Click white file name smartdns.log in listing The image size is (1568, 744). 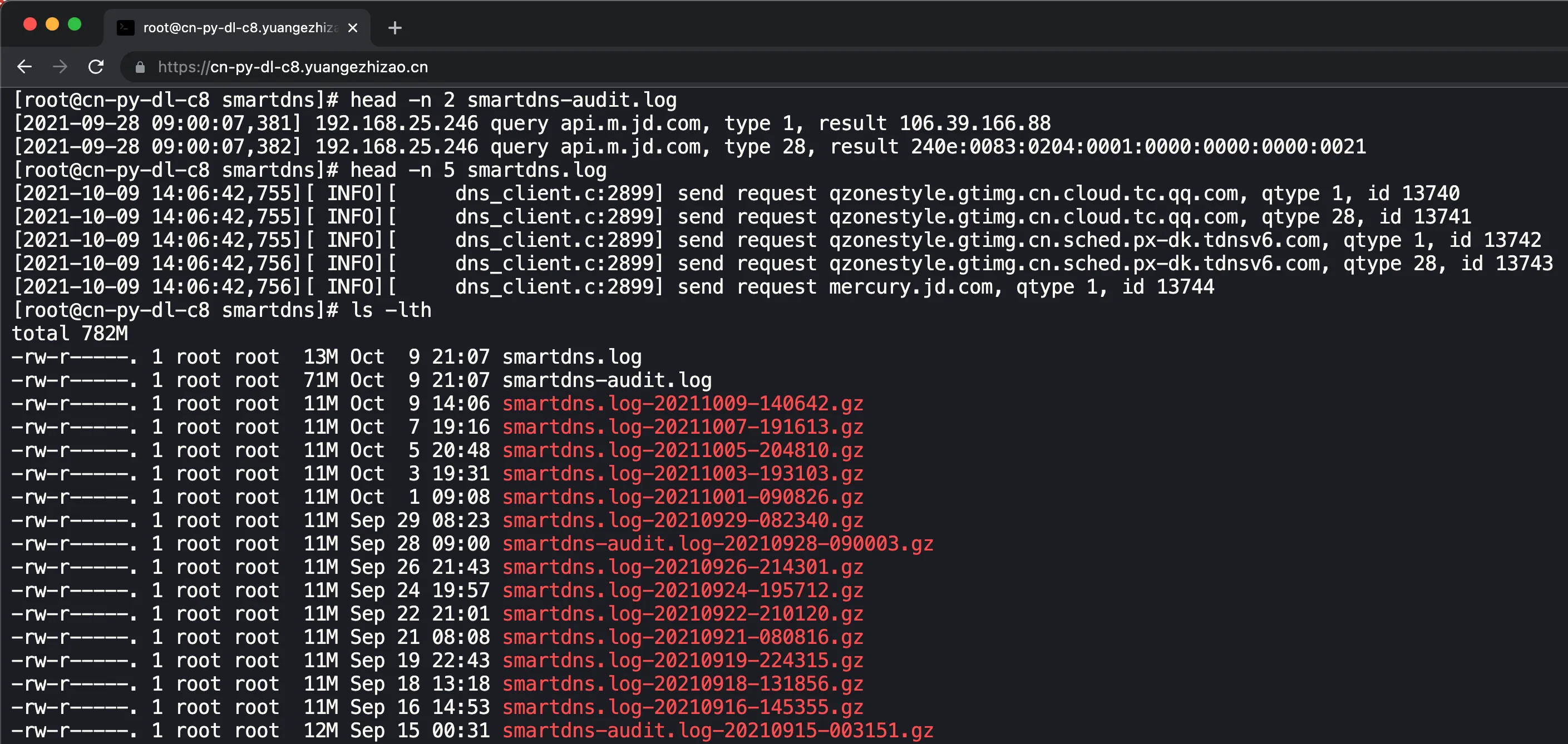572,357
